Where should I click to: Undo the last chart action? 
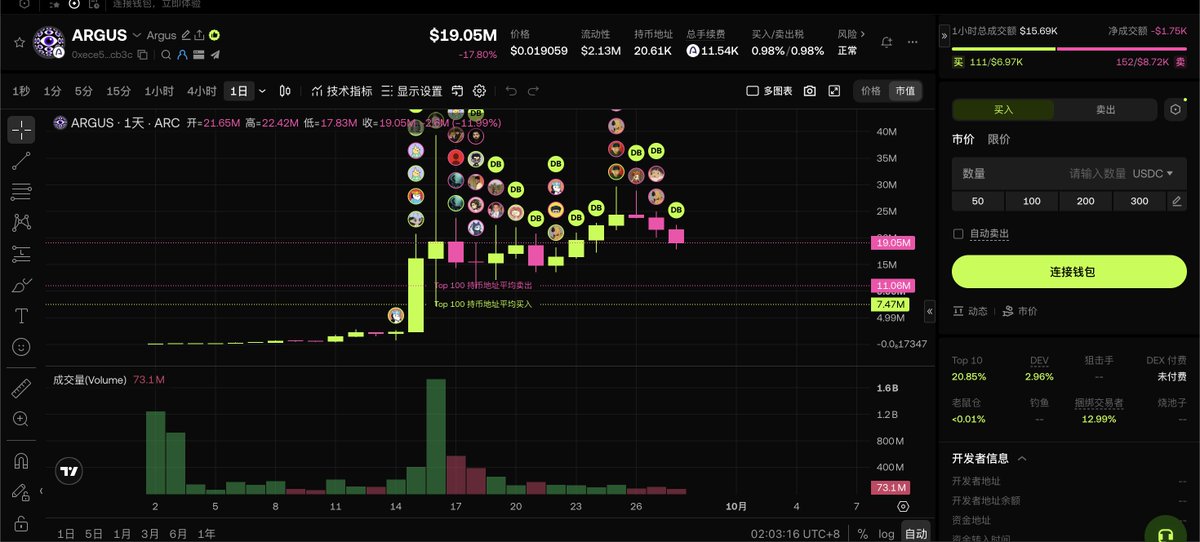coord(511,91)
